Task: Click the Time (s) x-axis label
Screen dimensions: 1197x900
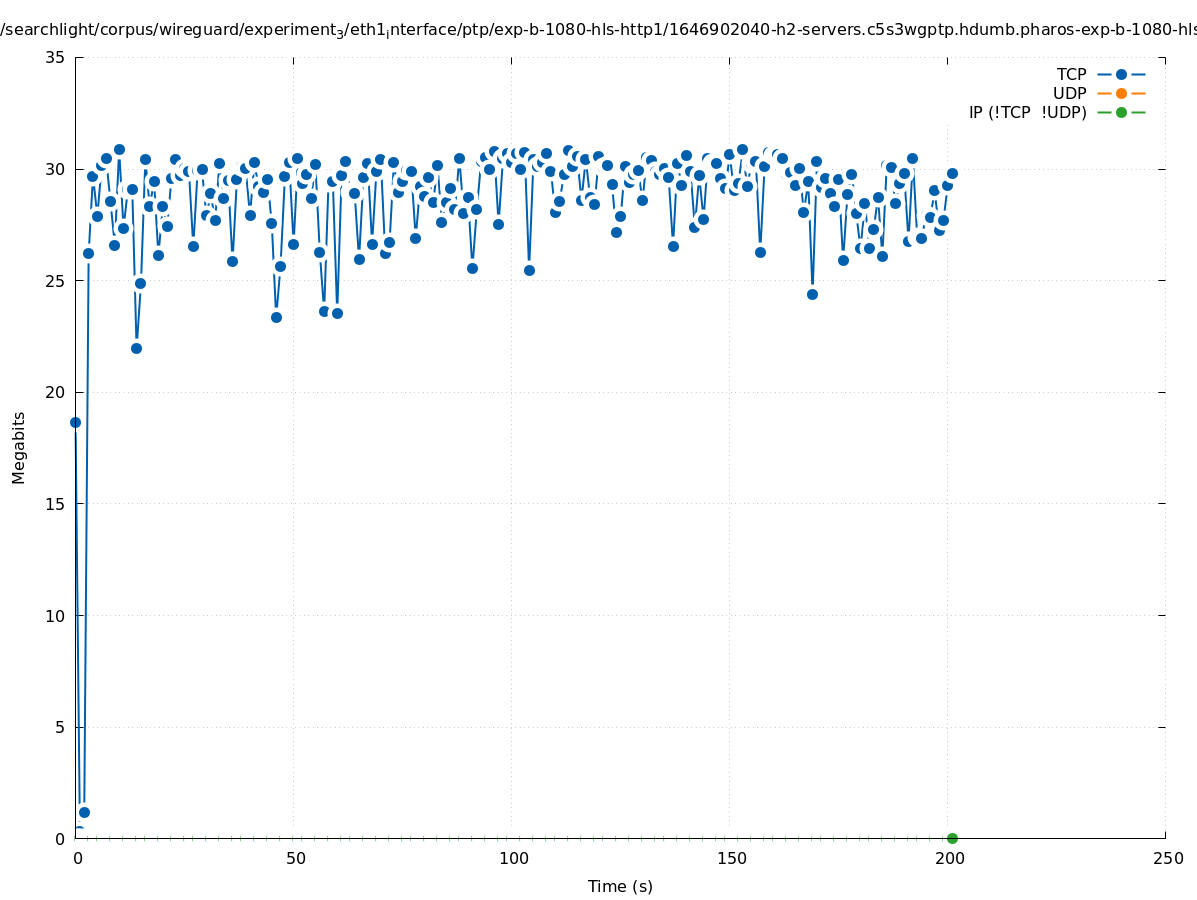Action: coord(620,886)
